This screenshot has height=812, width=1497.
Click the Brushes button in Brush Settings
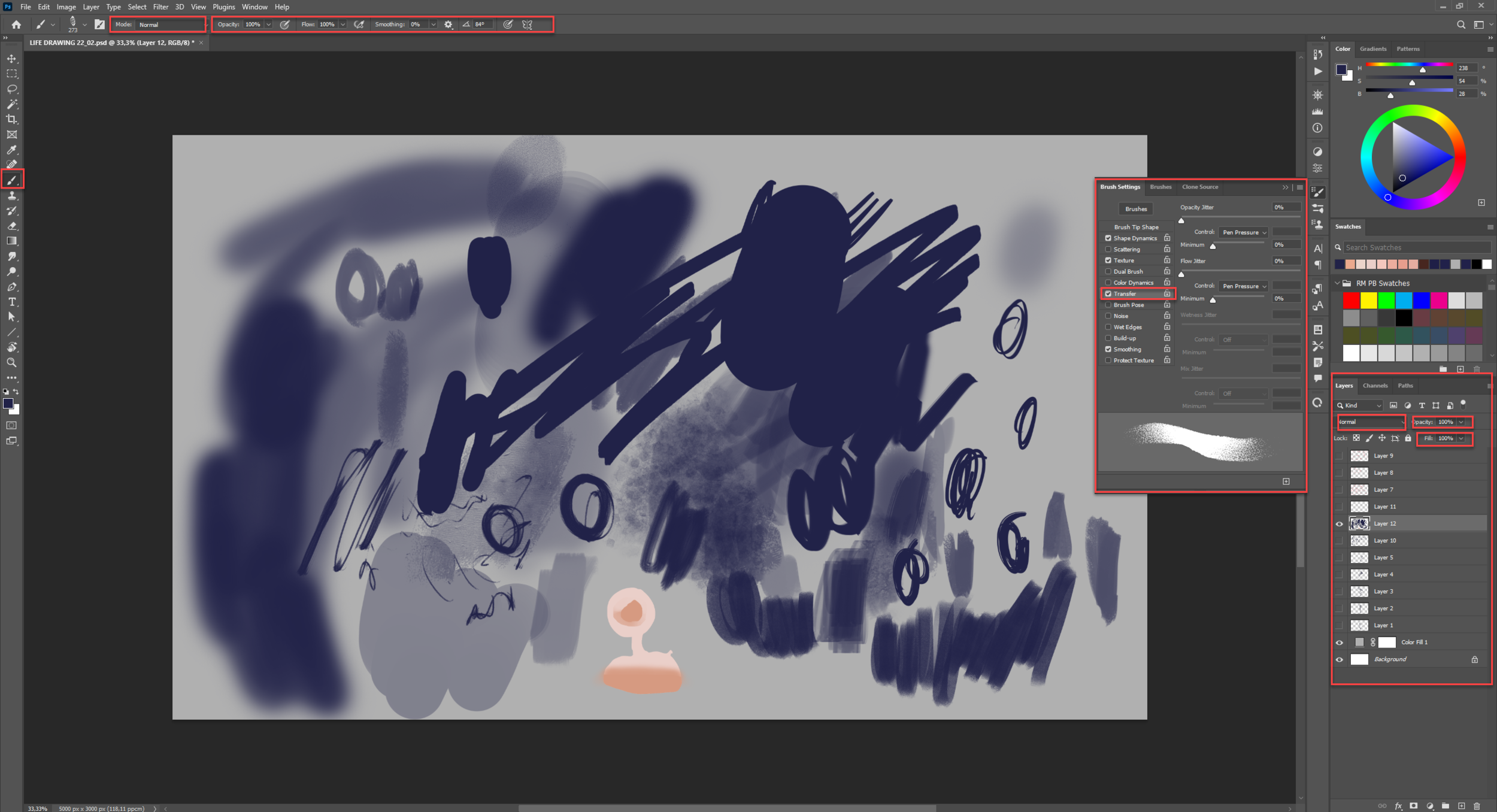point(1135,208)
